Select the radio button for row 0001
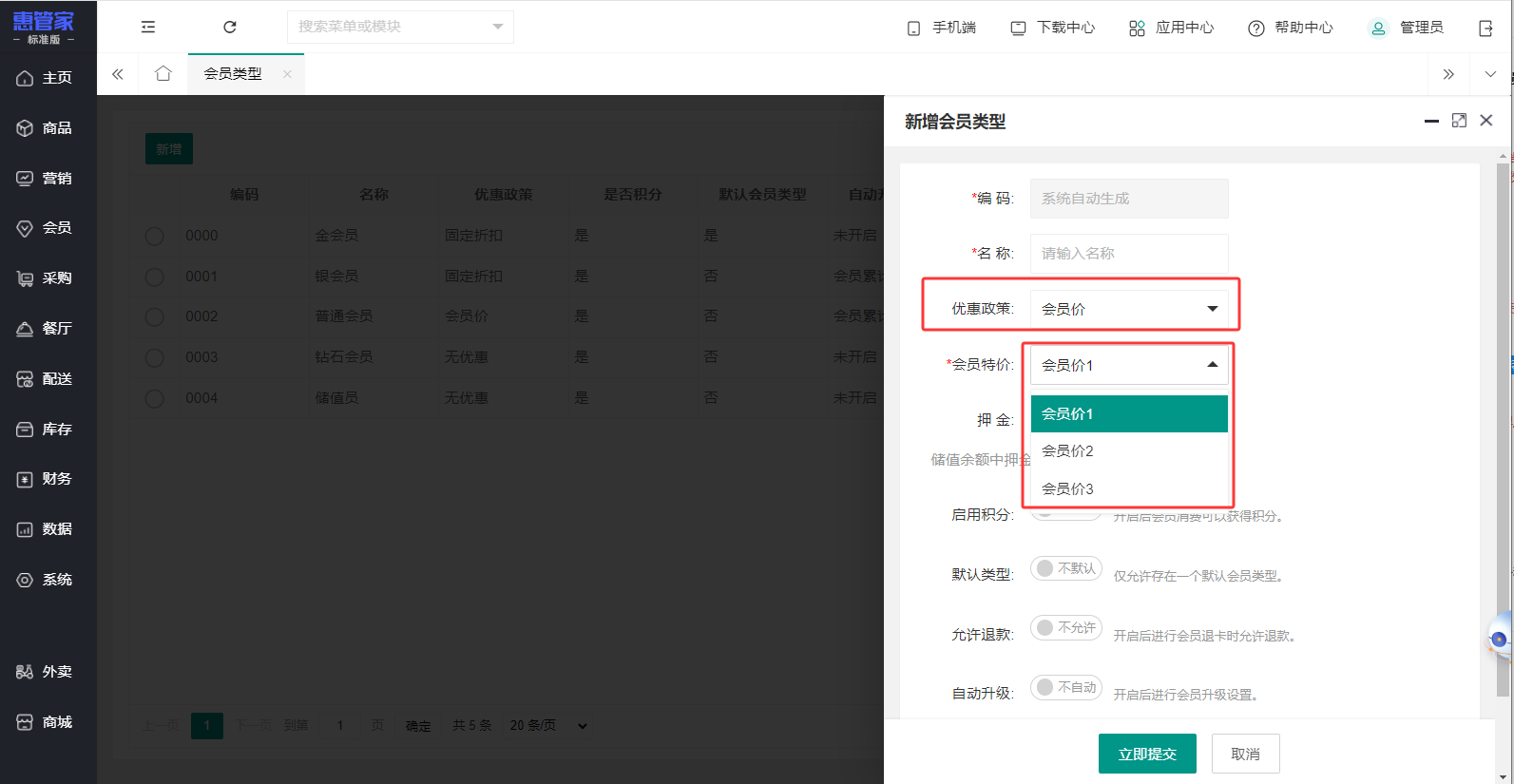The height and width of the screenshot is (784, 1514). pyautogui.click(x=154, y=277)
